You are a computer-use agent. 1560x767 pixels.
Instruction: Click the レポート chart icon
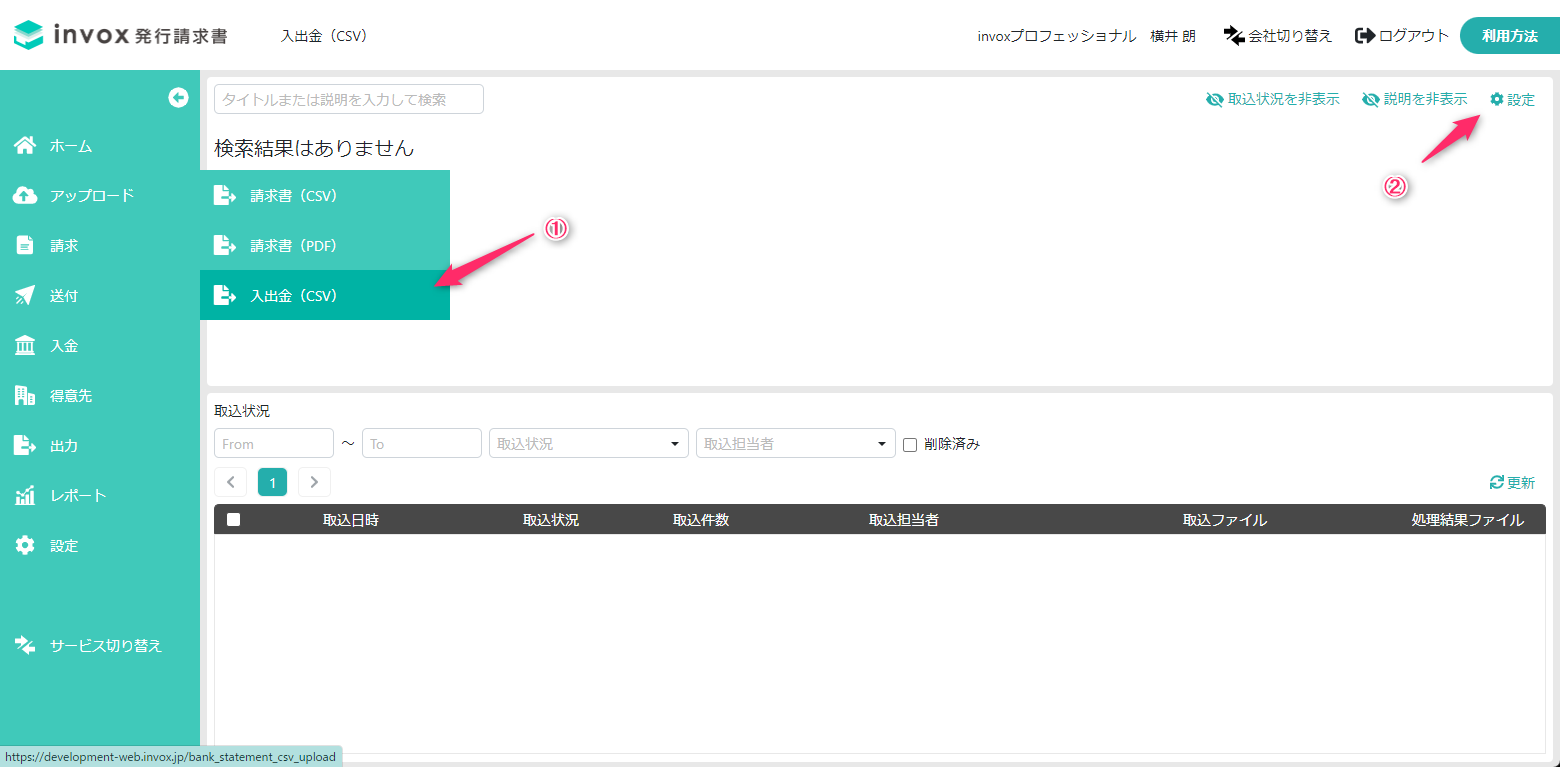pos(25,496)
